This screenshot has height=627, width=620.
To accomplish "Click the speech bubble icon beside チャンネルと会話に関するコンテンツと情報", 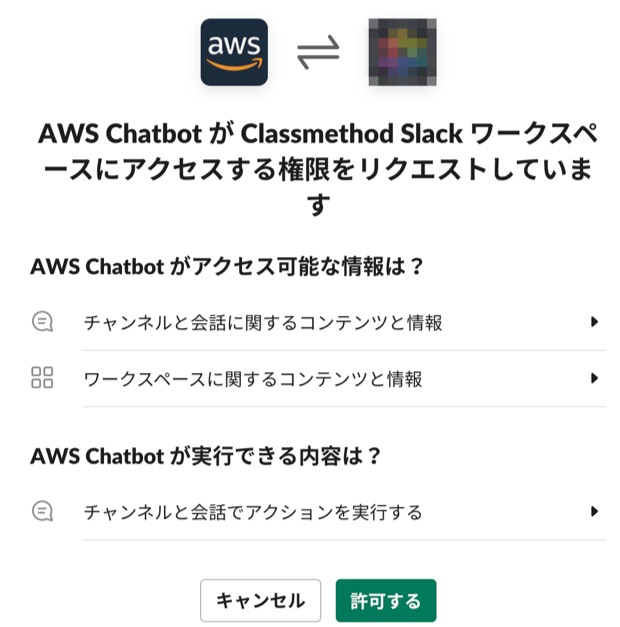I will pyautogui.click(x=42, y=322).
